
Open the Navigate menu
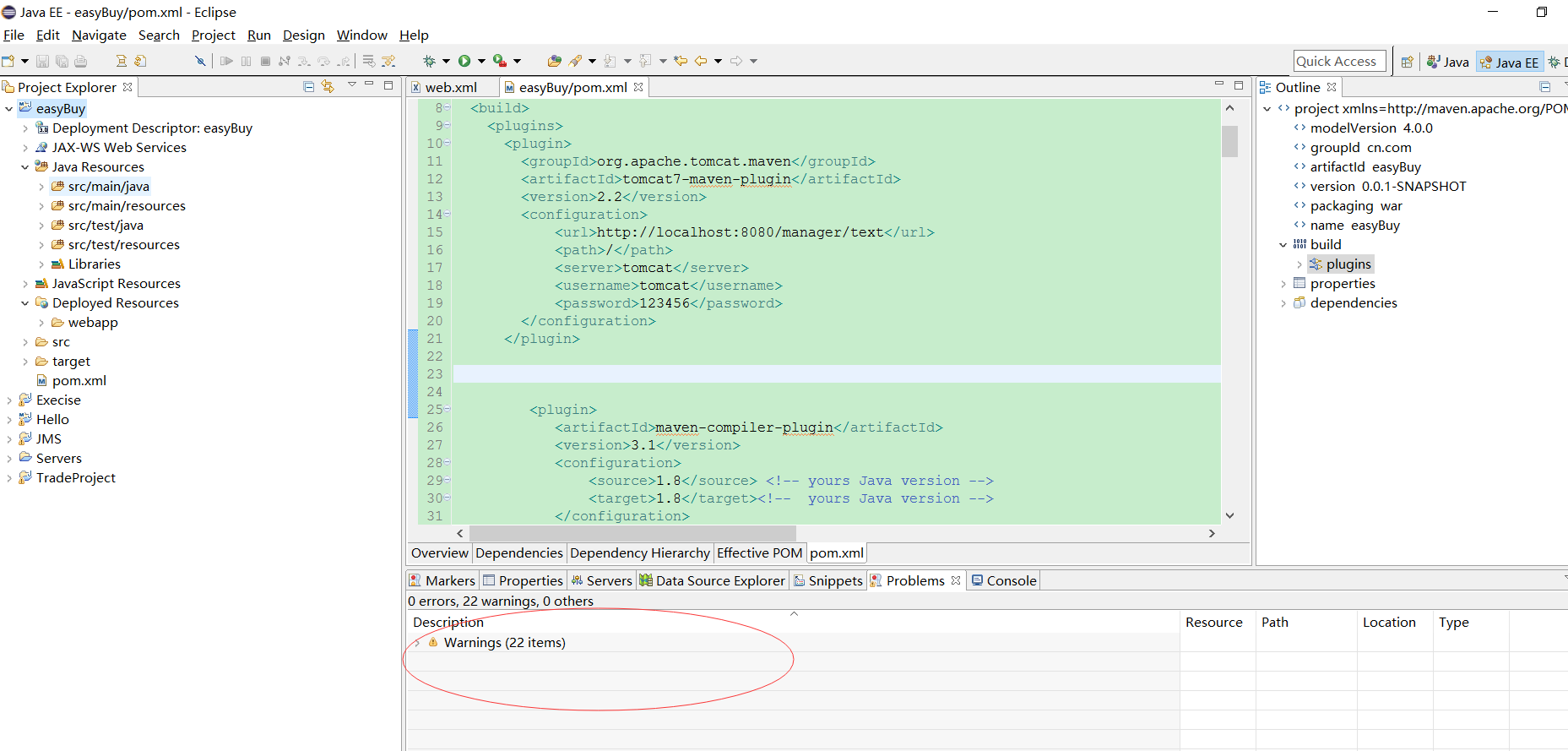(x=99, y=35)
